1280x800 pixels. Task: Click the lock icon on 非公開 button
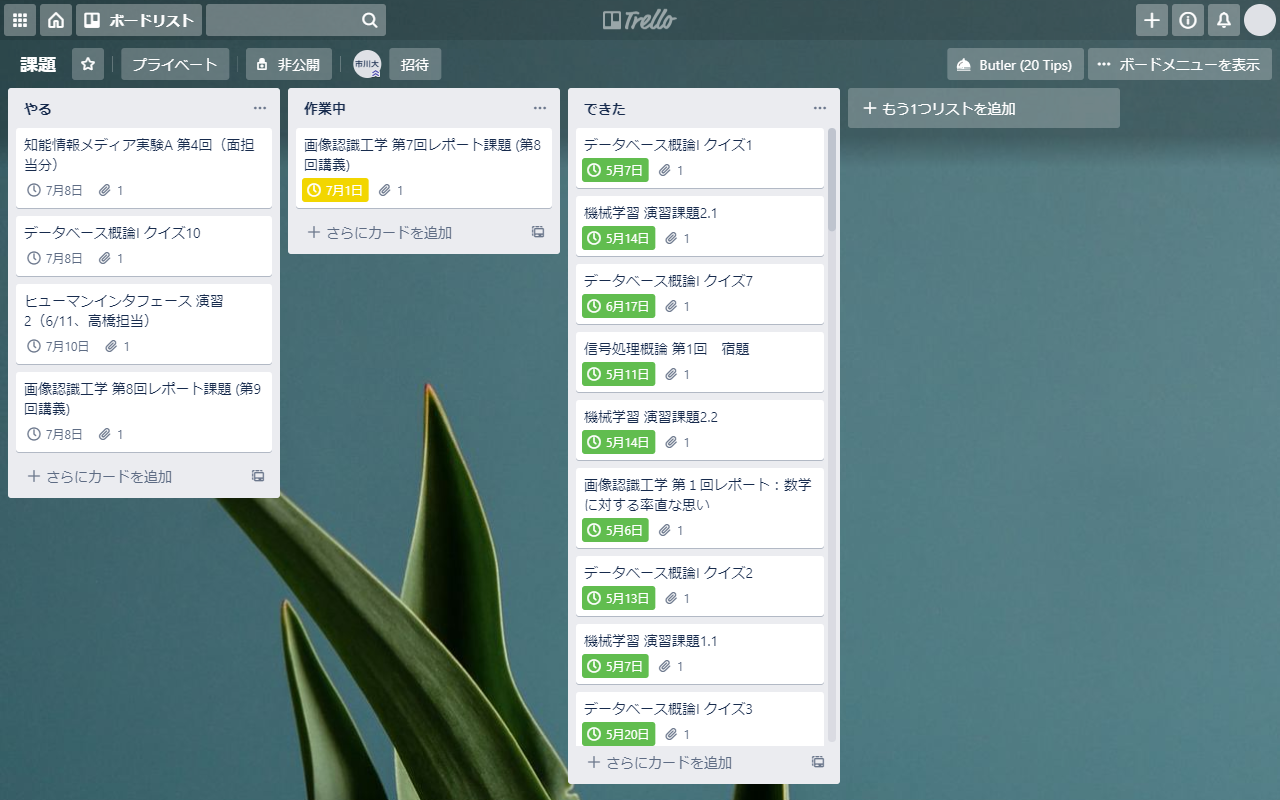coord(261,64)
